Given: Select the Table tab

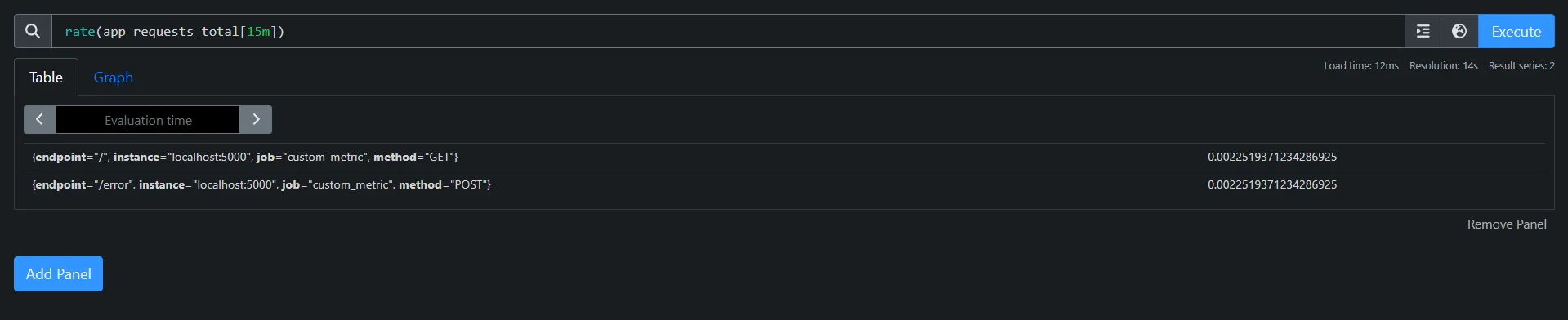Looking at the screenshot, I should (46, 78).
